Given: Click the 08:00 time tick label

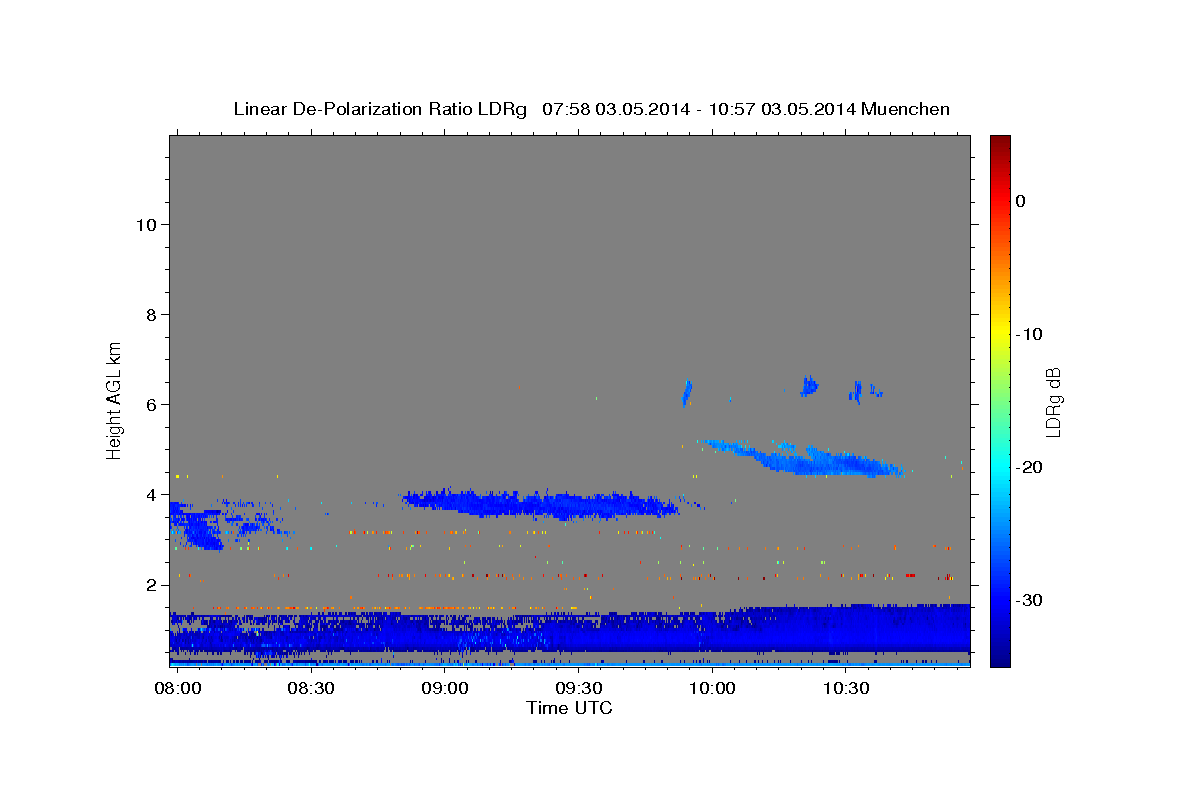Looking at the screenshot, I should [177, 689].
